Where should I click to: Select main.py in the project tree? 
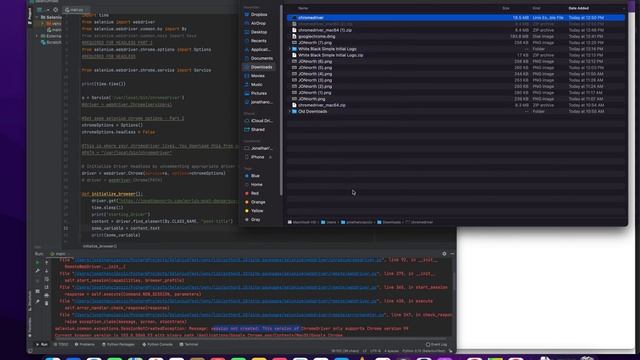point(54,30)
